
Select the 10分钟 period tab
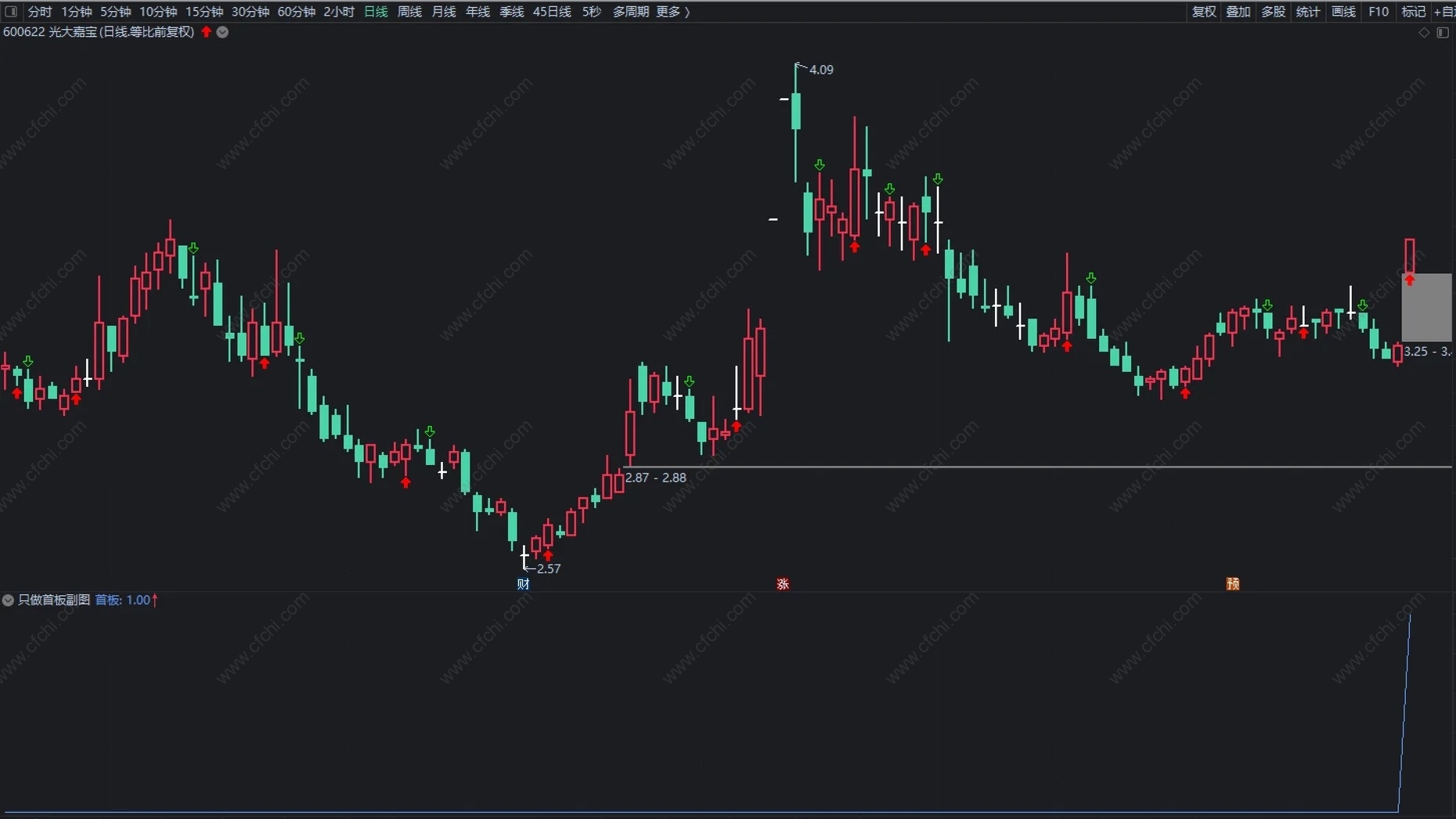(159, 12)
